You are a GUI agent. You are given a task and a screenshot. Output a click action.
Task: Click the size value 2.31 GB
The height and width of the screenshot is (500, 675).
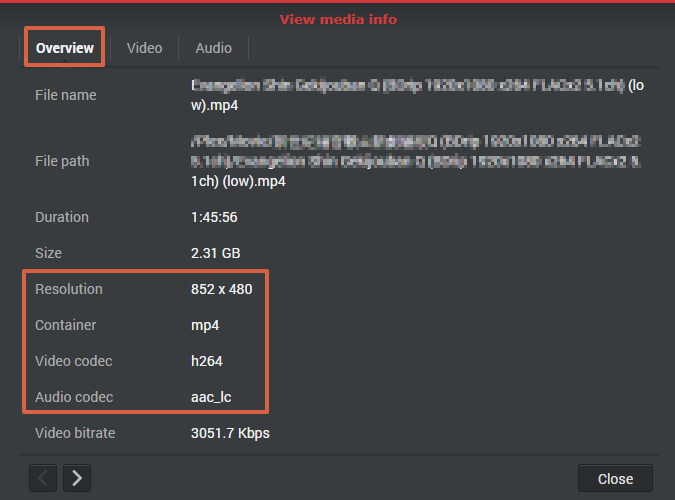pos(215,253)
